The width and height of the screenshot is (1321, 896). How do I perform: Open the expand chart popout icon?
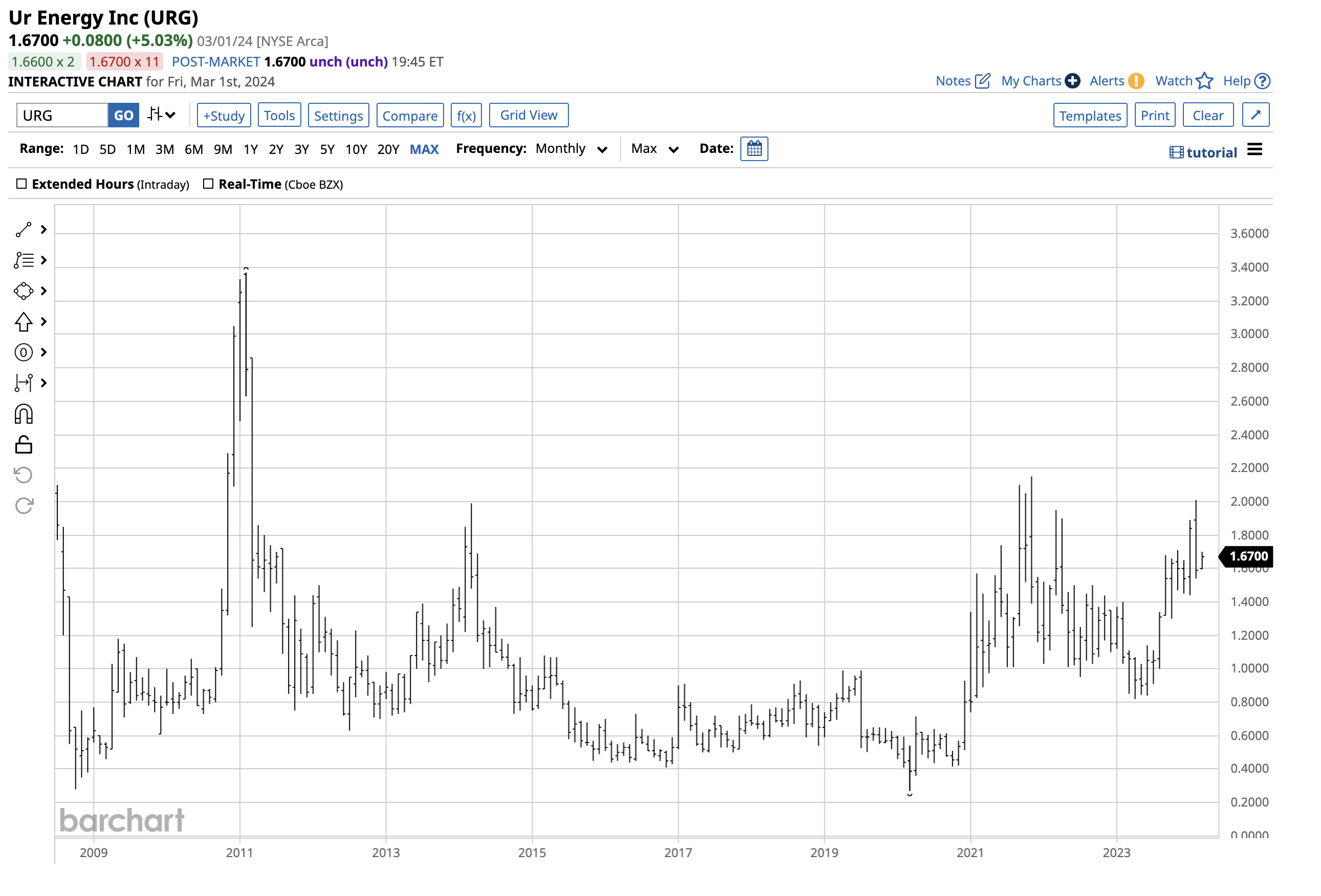1256,115
